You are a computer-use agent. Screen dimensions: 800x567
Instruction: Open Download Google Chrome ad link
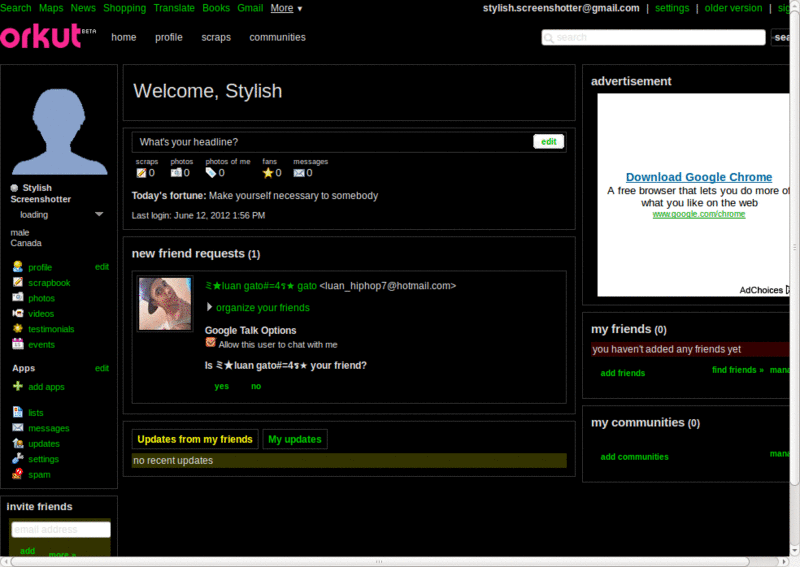pyautogui.click(x=698, y=177)
